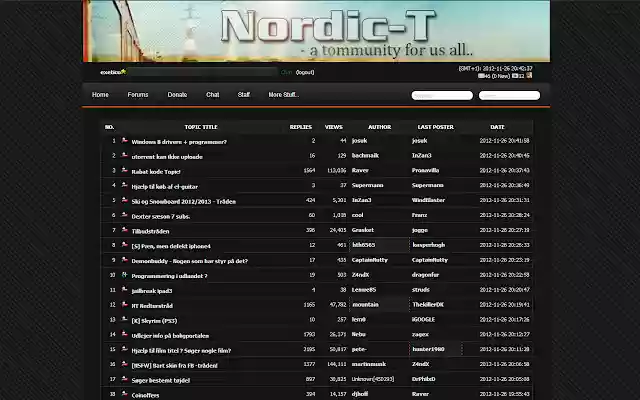The height and width of the screenshot is (400, 640).
Task: View last poster dragonfer profile
Action: [425, 275]
